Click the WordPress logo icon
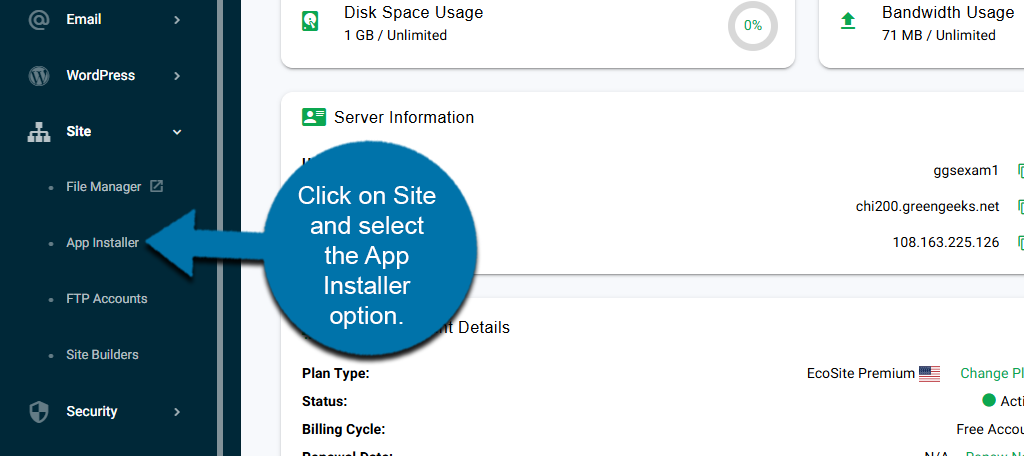Viewport: 1024px width, 456px height. (x=39, y=75)
